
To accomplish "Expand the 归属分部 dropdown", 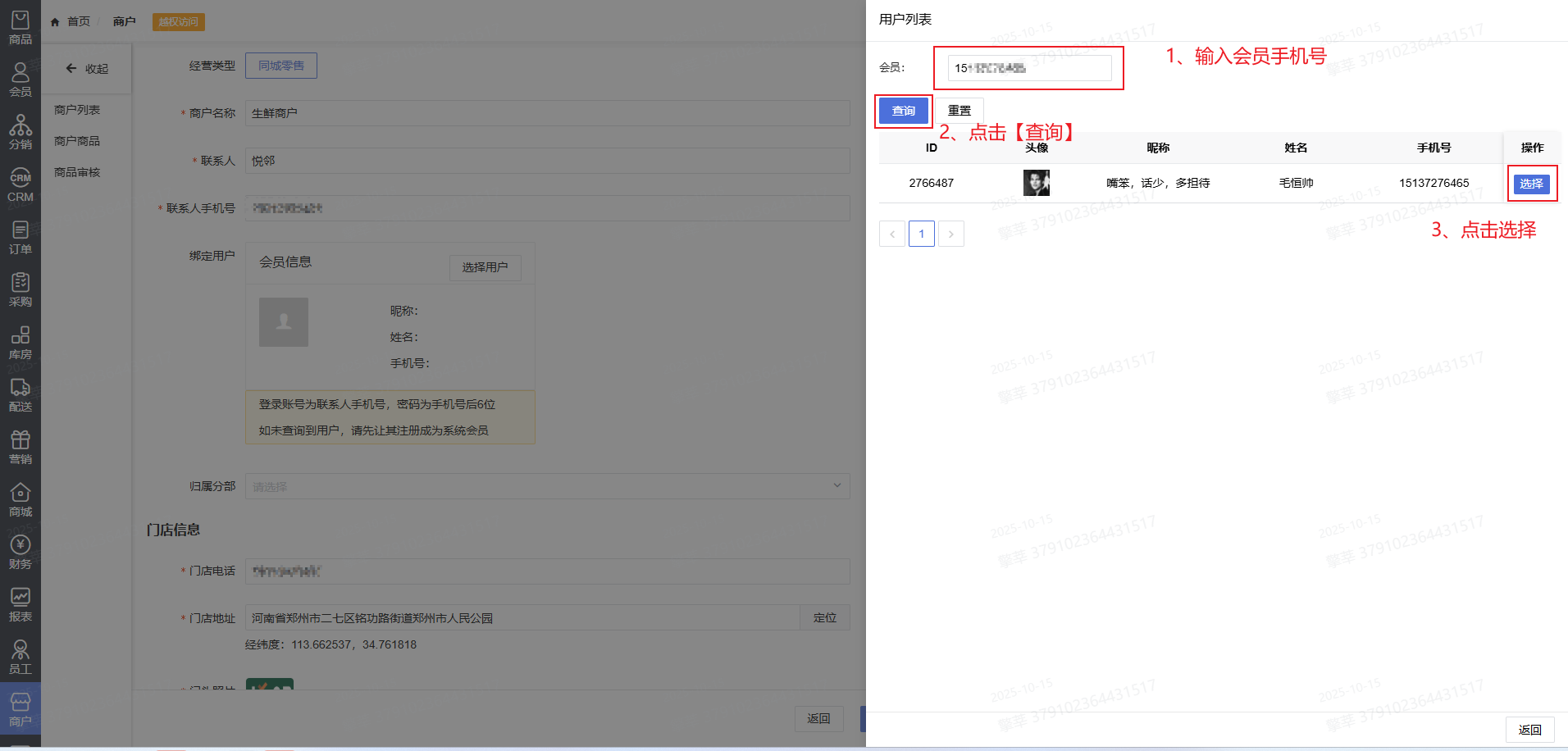I will (x=547, y=486).
